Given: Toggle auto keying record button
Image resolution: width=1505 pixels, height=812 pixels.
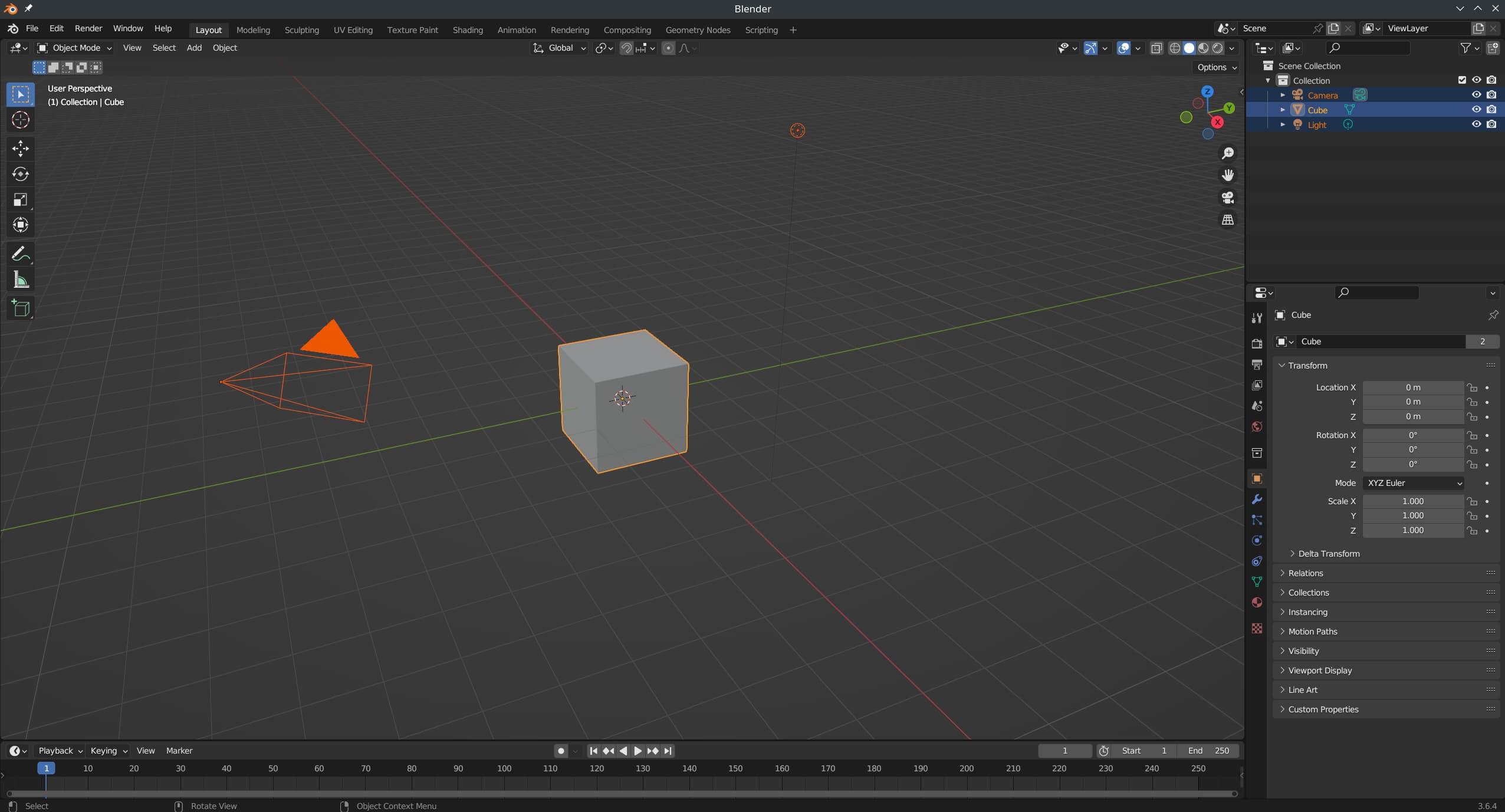Looking at the screenshot, I should pos(561,751).
